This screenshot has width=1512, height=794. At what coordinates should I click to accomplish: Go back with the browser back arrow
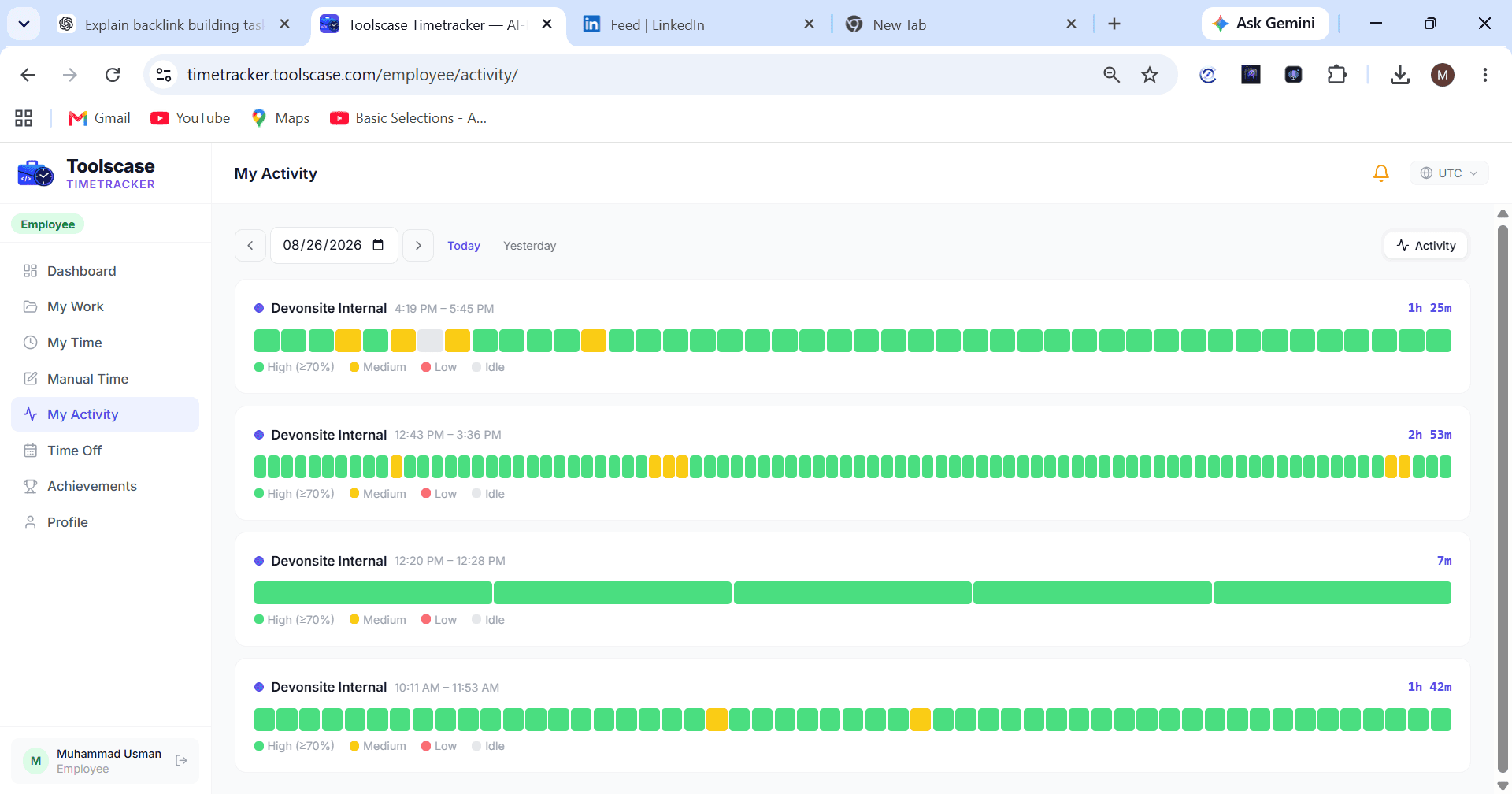(x=28, y=75)
